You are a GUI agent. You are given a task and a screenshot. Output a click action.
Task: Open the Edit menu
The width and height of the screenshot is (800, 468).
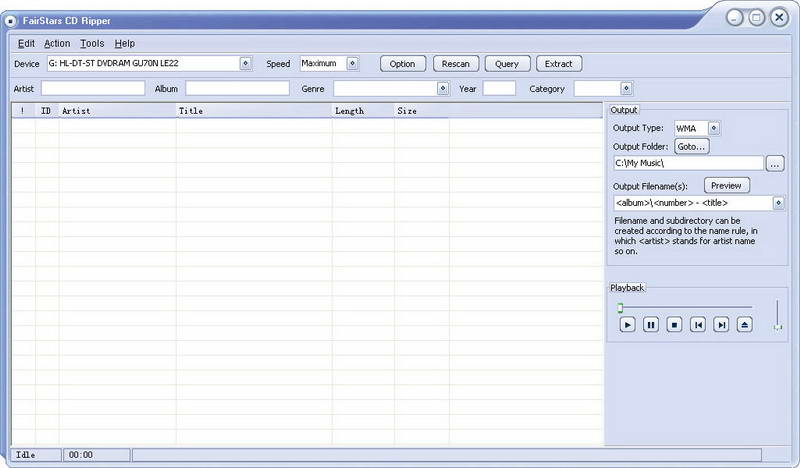[26, 43]
